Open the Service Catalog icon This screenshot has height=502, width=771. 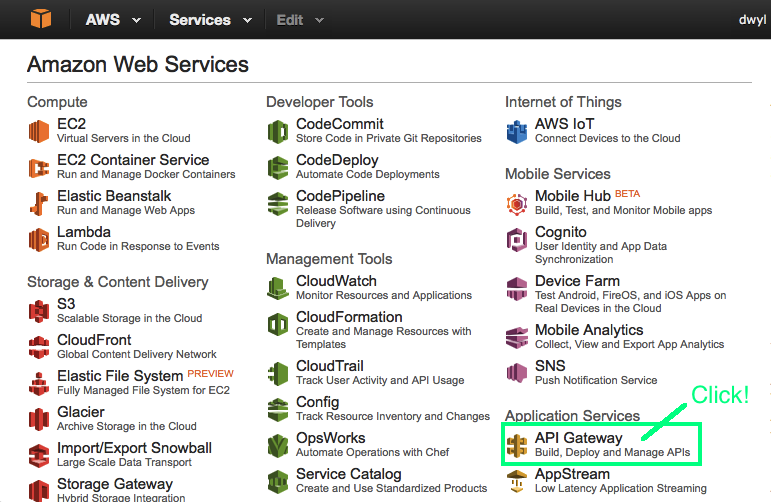pos(278,481)
